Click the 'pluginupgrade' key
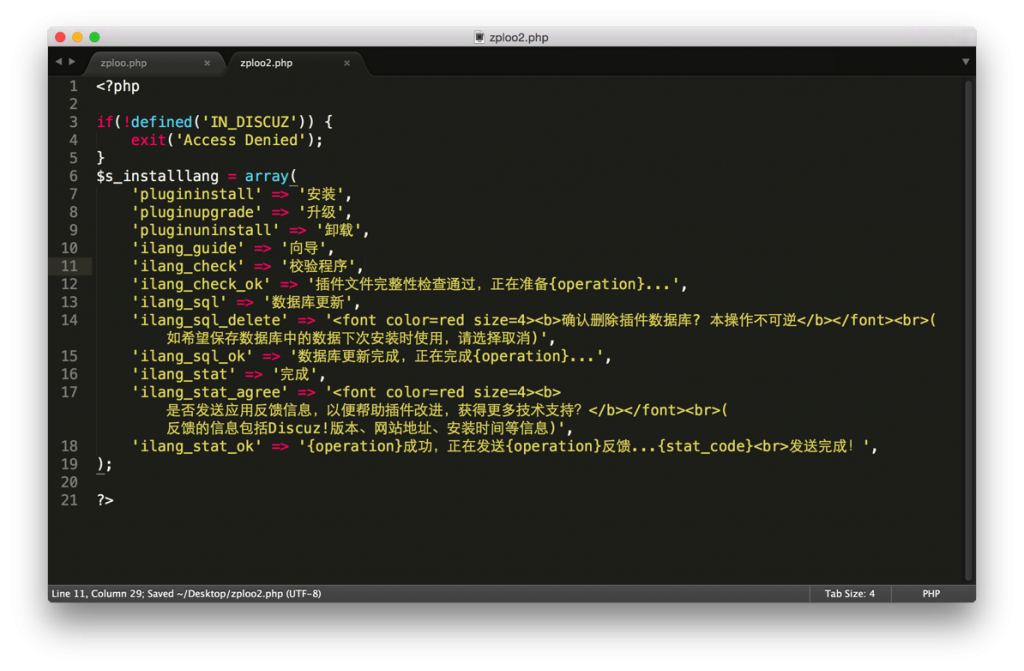This screenshot has height=671, width=1024. tap(197, 212)
